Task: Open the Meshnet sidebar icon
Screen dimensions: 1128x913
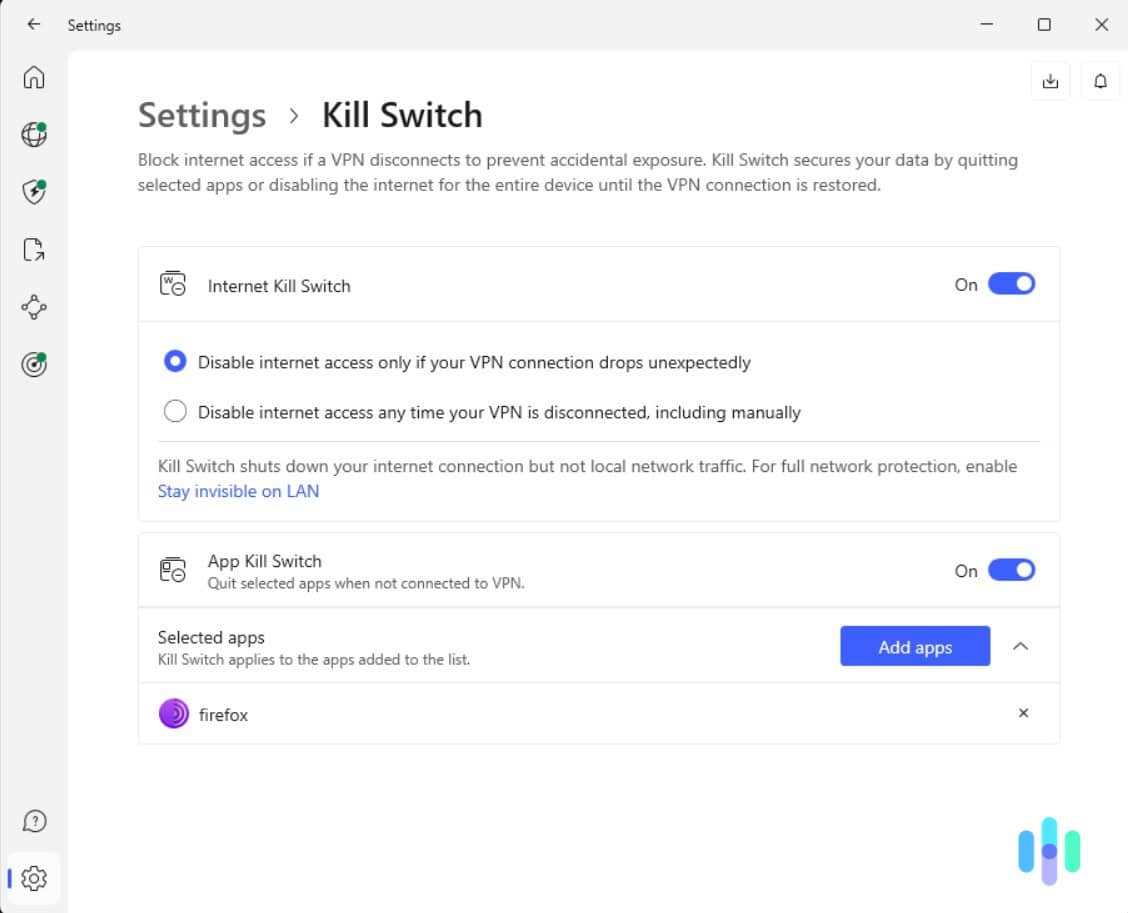Action: pos(34,307)
